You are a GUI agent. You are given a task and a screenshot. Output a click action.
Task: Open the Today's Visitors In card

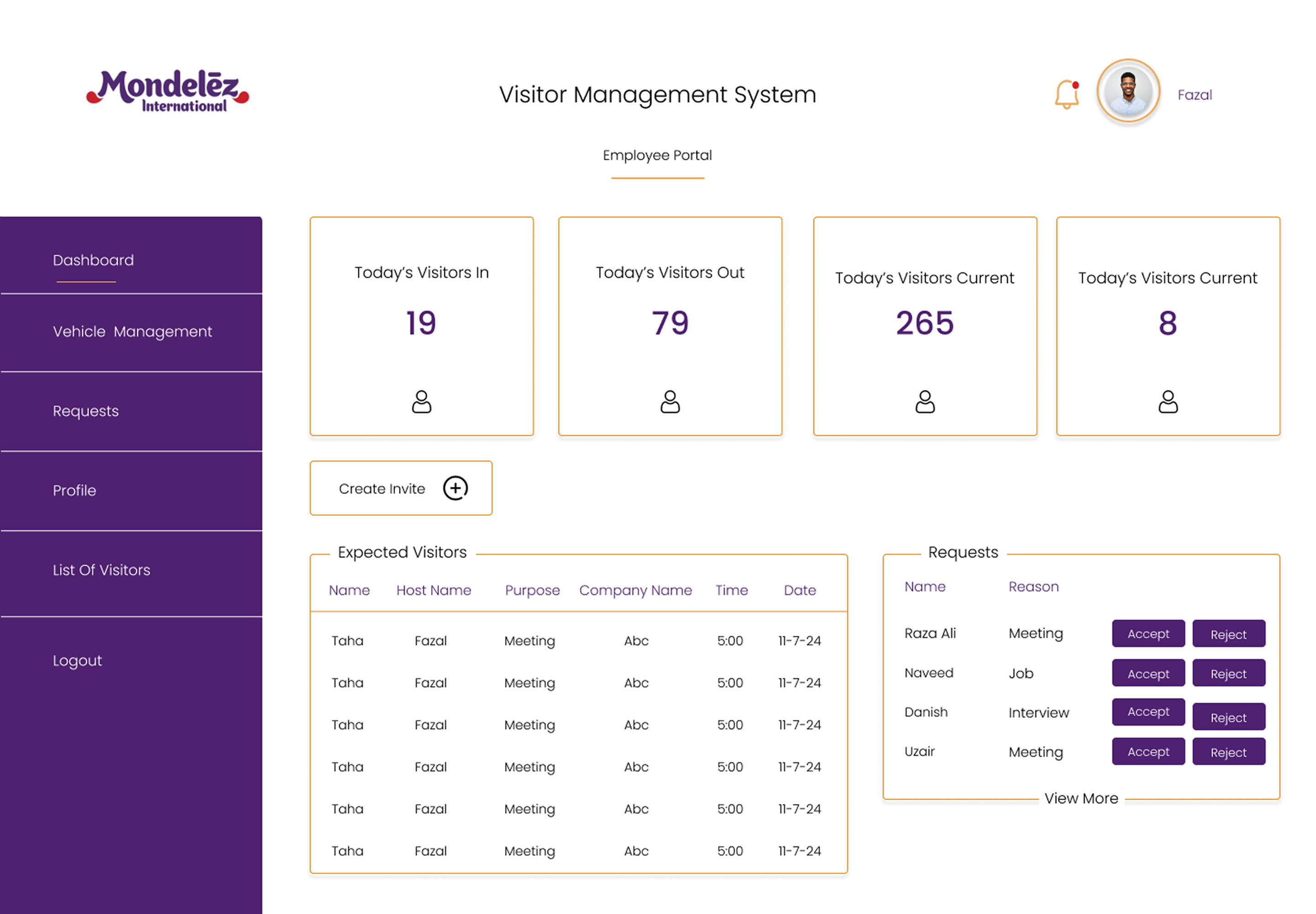coord(421,326)
